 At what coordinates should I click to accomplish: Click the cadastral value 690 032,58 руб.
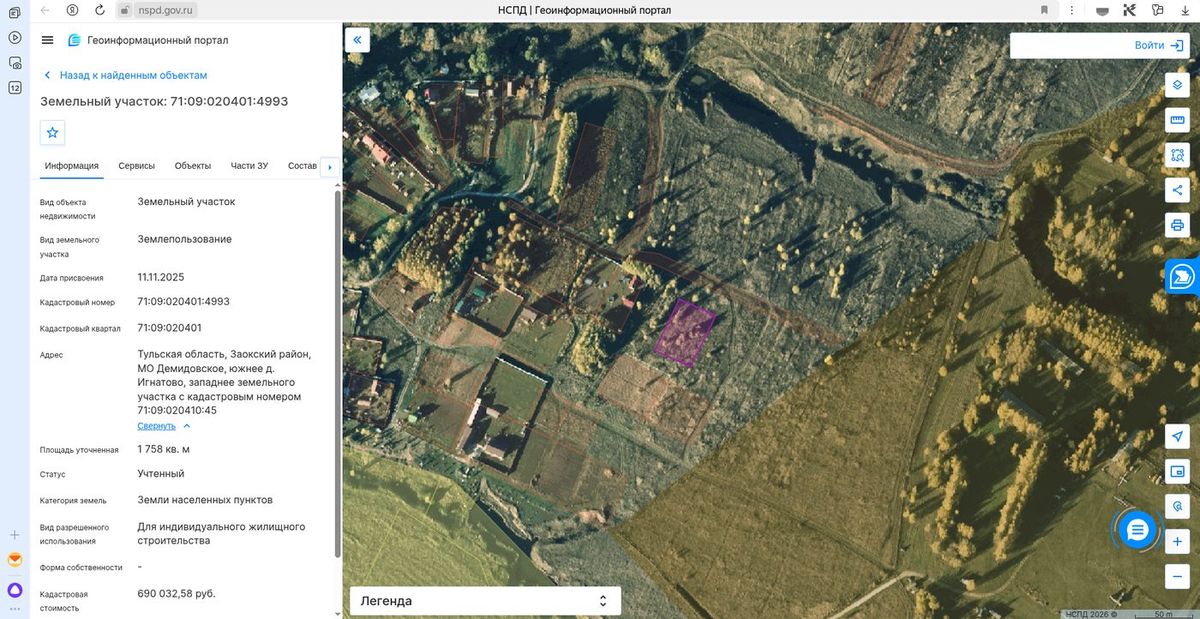[176, 593]
